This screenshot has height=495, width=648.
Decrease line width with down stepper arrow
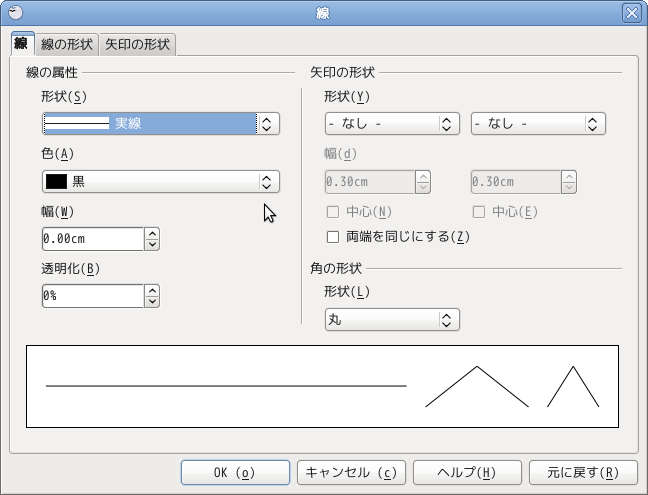point(152,245)
